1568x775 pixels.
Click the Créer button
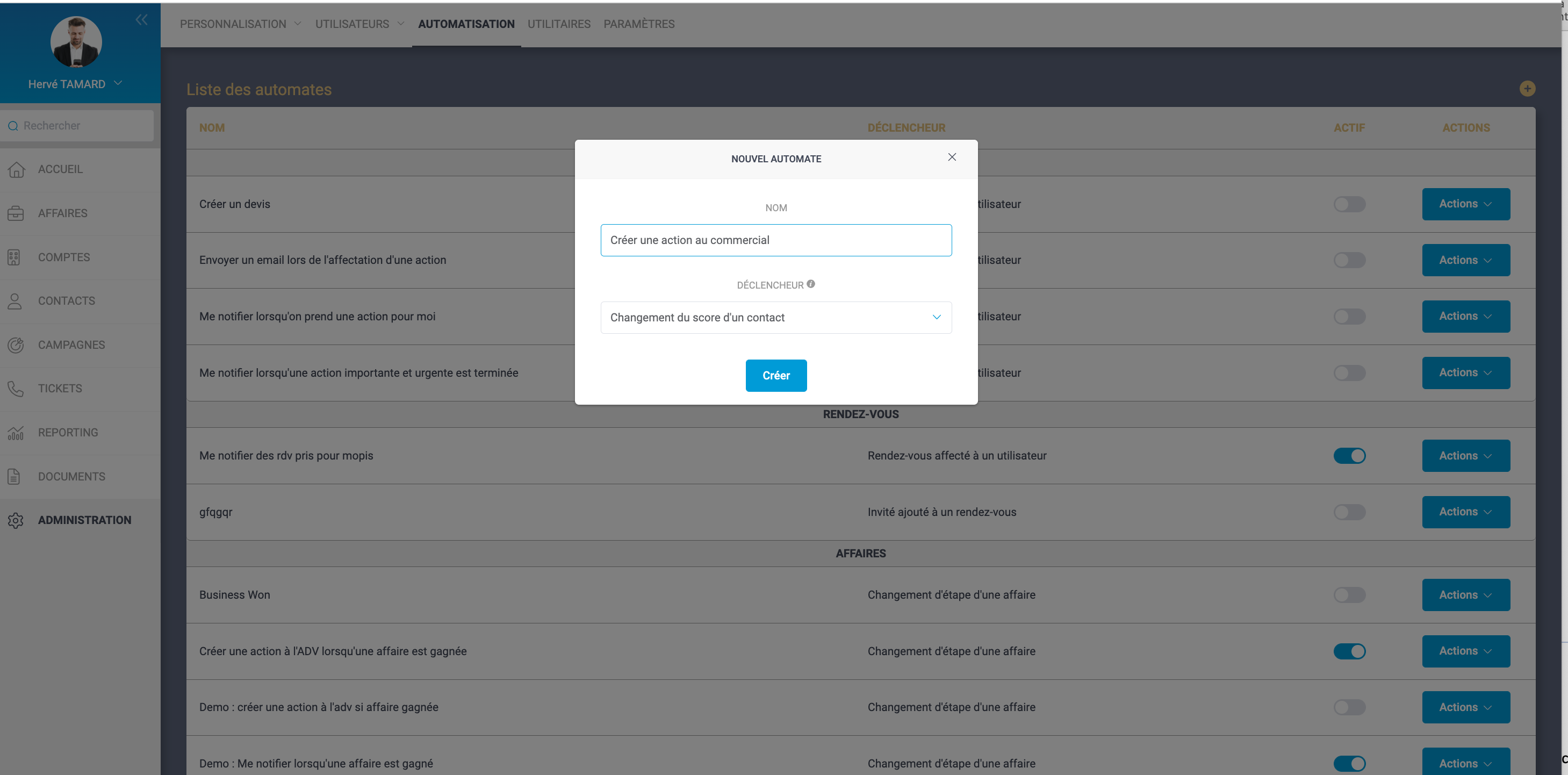(775, 376)
